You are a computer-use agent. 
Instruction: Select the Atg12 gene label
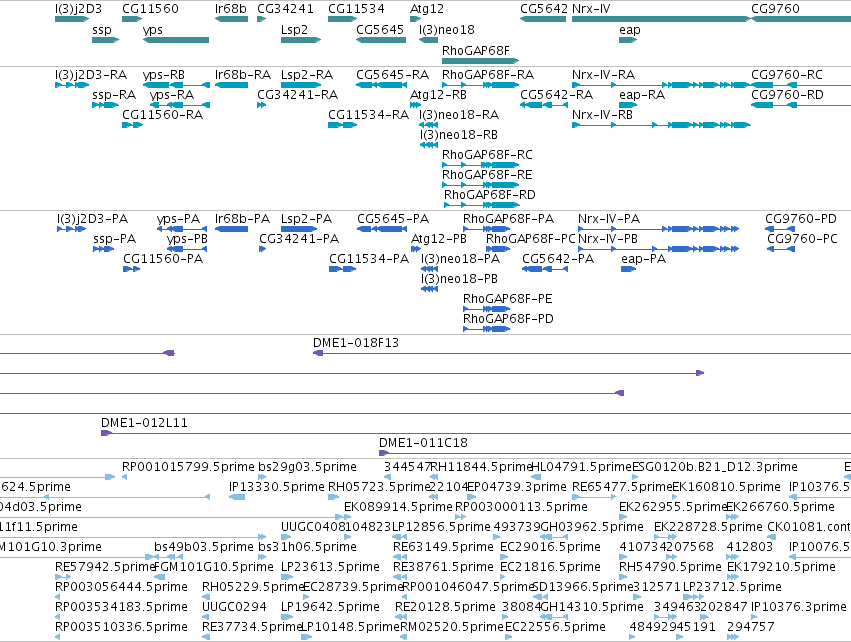427,9
